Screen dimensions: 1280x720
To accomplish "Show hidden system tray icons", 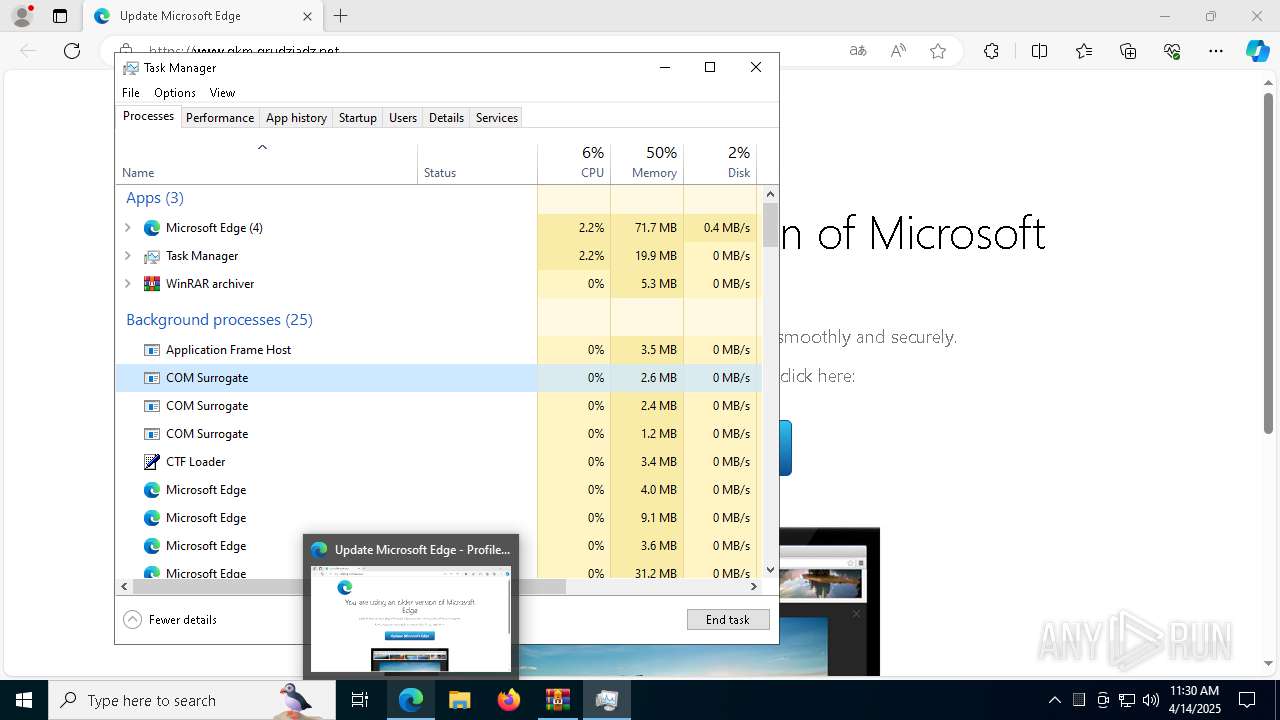I will 1054,700.
